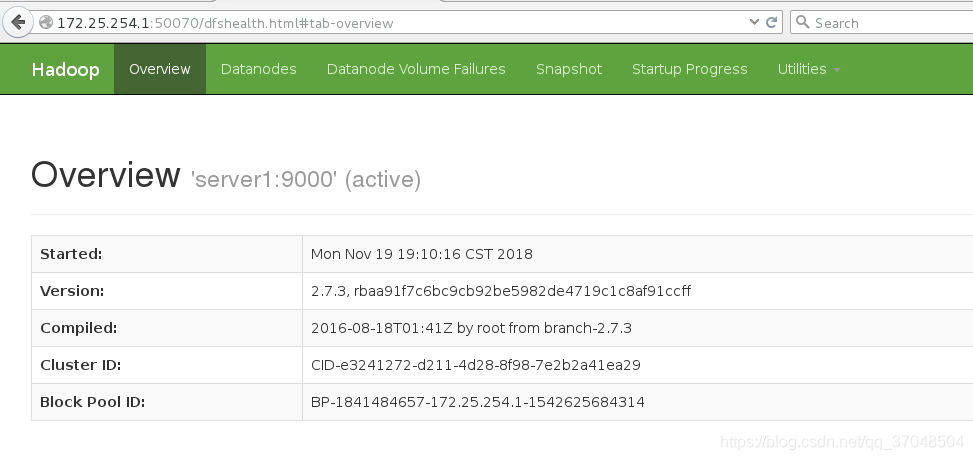Focus the browser Search field
This screenshot has height=460, width=973.
click(x=881, y=22)
